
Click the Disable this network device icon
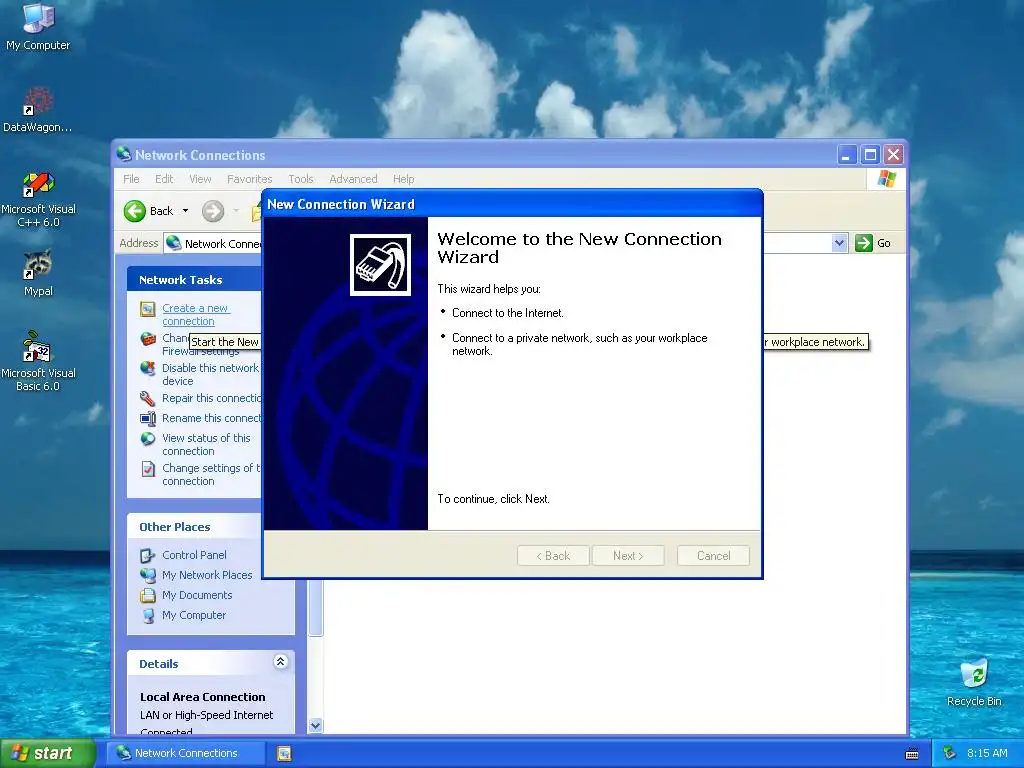148,368
